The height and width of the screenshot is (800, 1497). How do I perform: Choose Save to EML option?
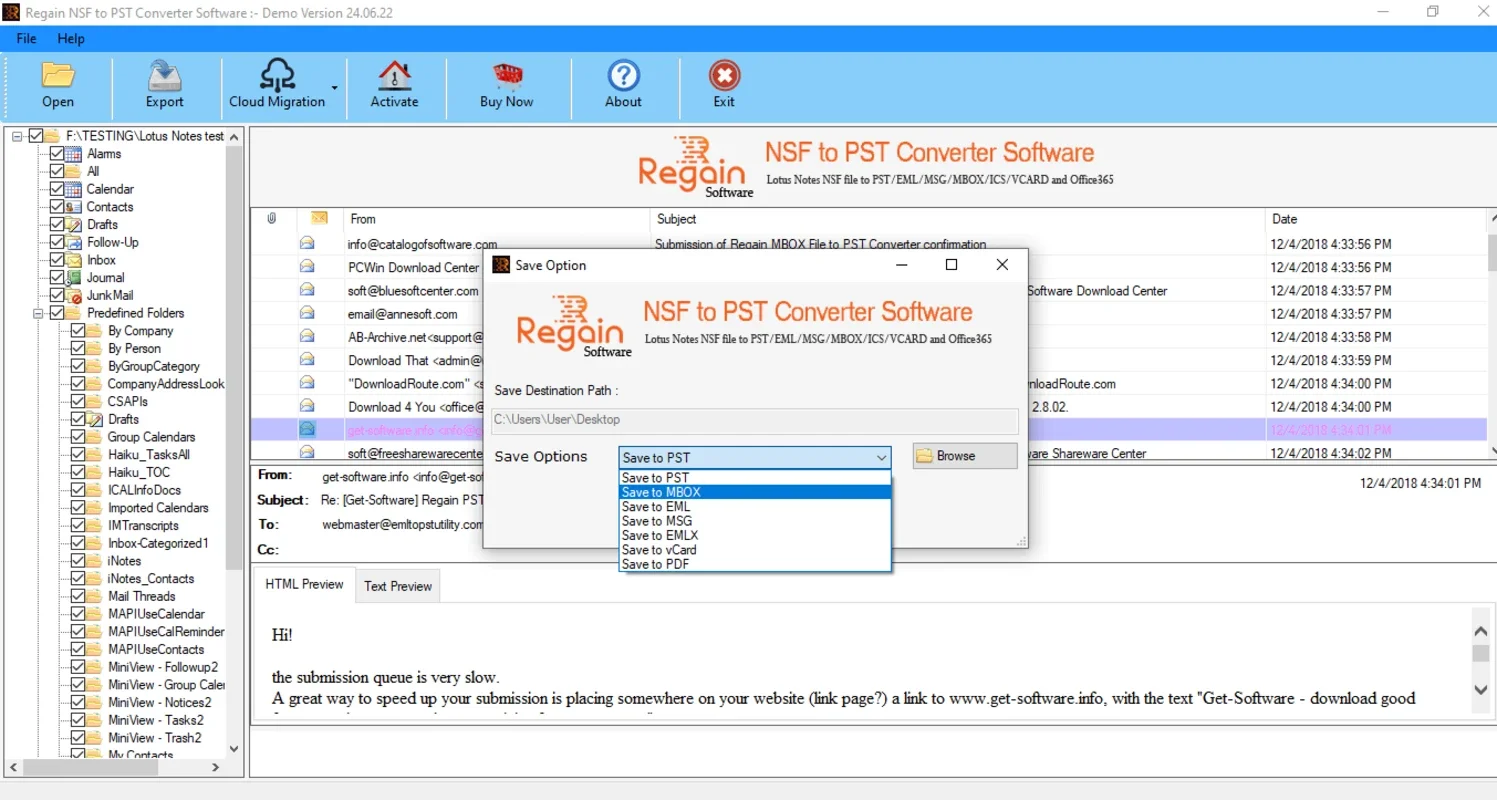755,506
